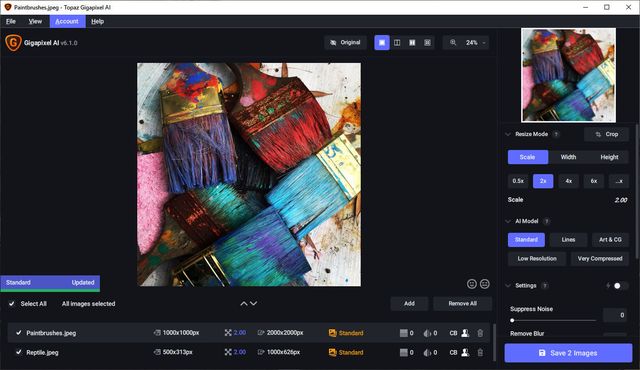Screen dimensions: 640x370
Task: Collapse the Settings section
Action: (508, 286)
